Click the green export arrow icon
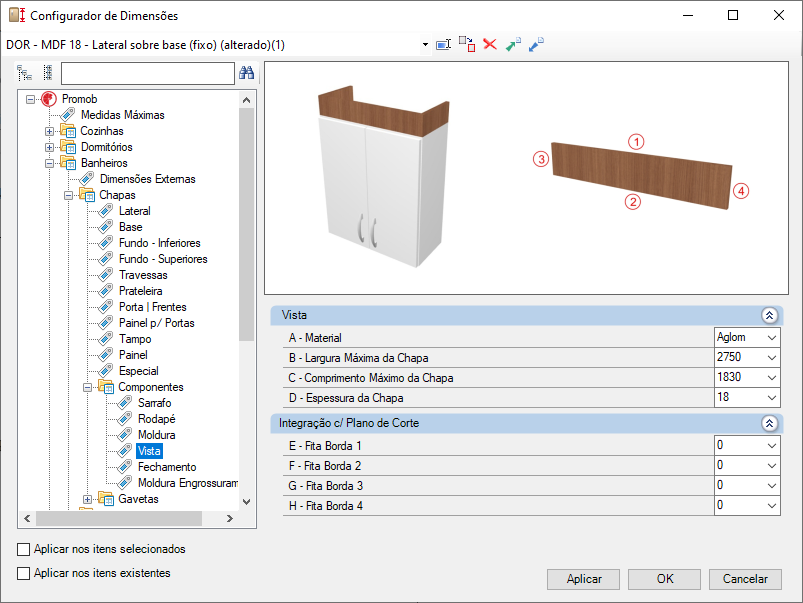The image size is (803, 603). coord(513,45)
